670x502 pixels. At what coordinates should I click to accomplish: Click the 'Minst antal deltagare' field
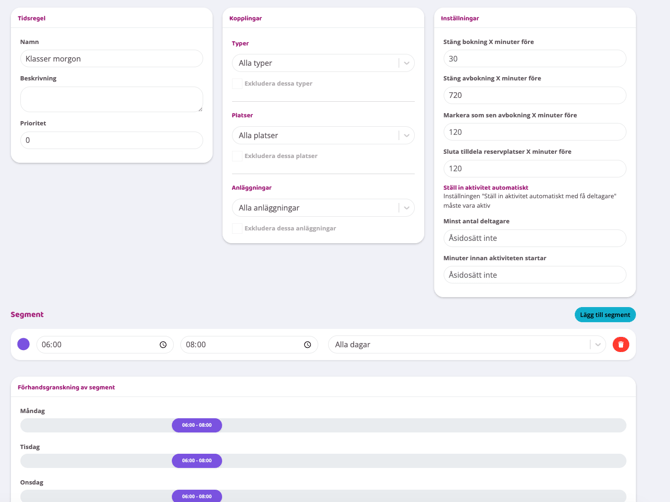(x=534, y=238)
